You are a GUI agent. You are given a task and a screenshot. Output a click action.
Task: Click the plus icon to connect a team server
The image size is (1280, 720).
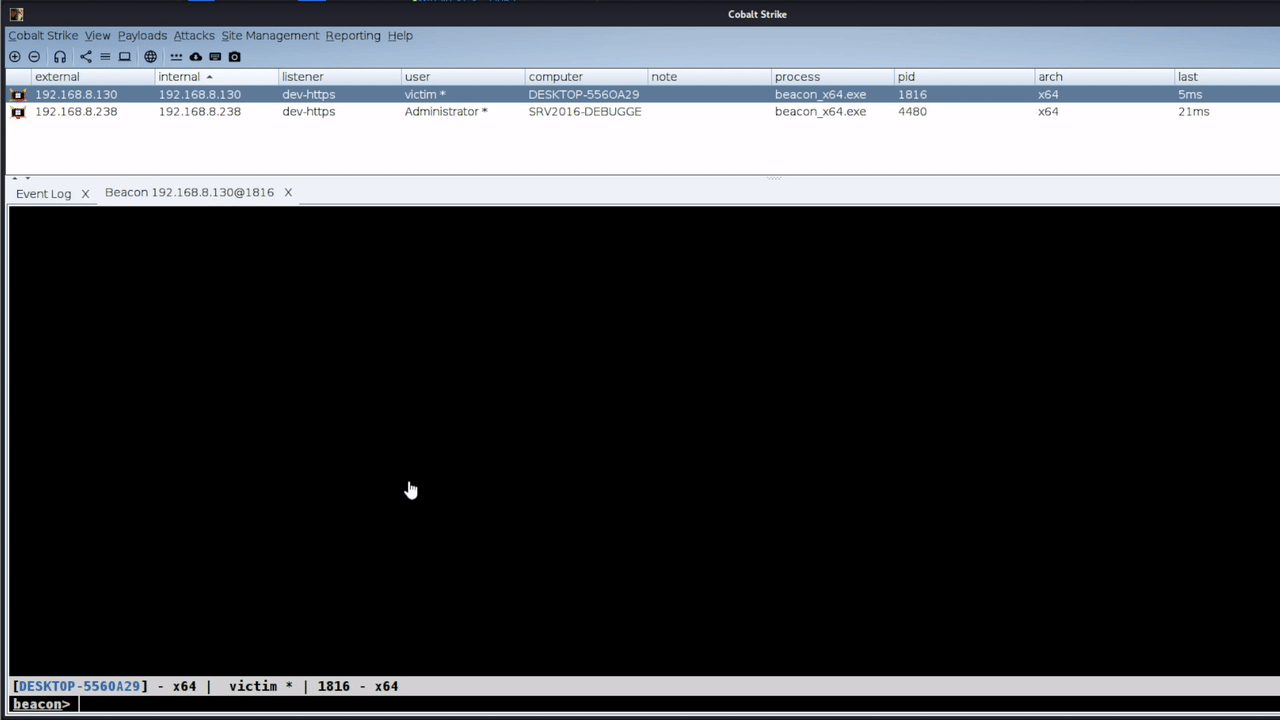(x=14, y=57)
